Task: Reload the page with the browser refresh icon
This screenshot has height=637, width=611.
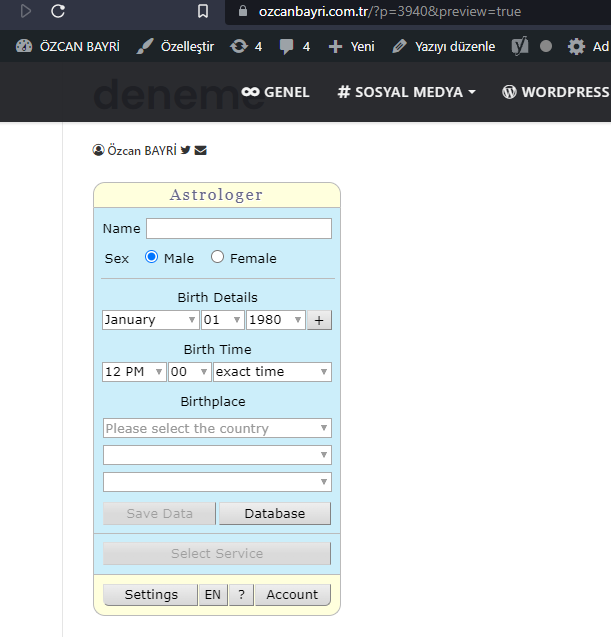Action: pos(58,11)
